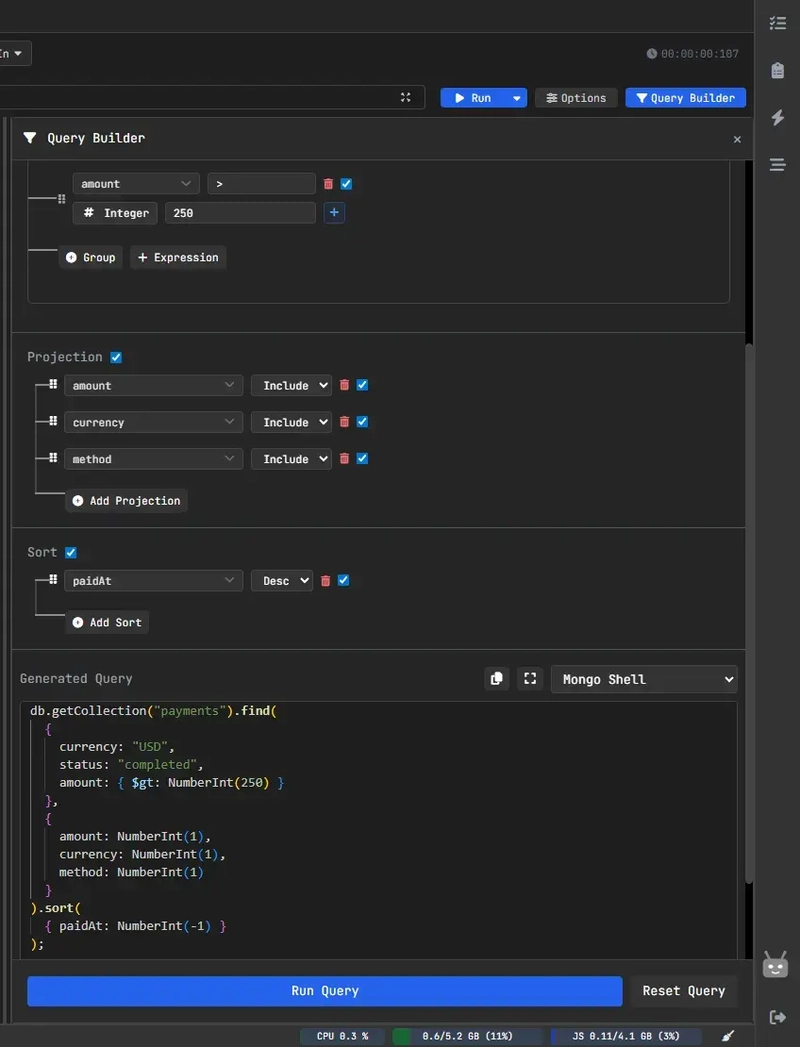Open the Options menu
Screen dimensions: 800x1047
(x=576, y=98)
